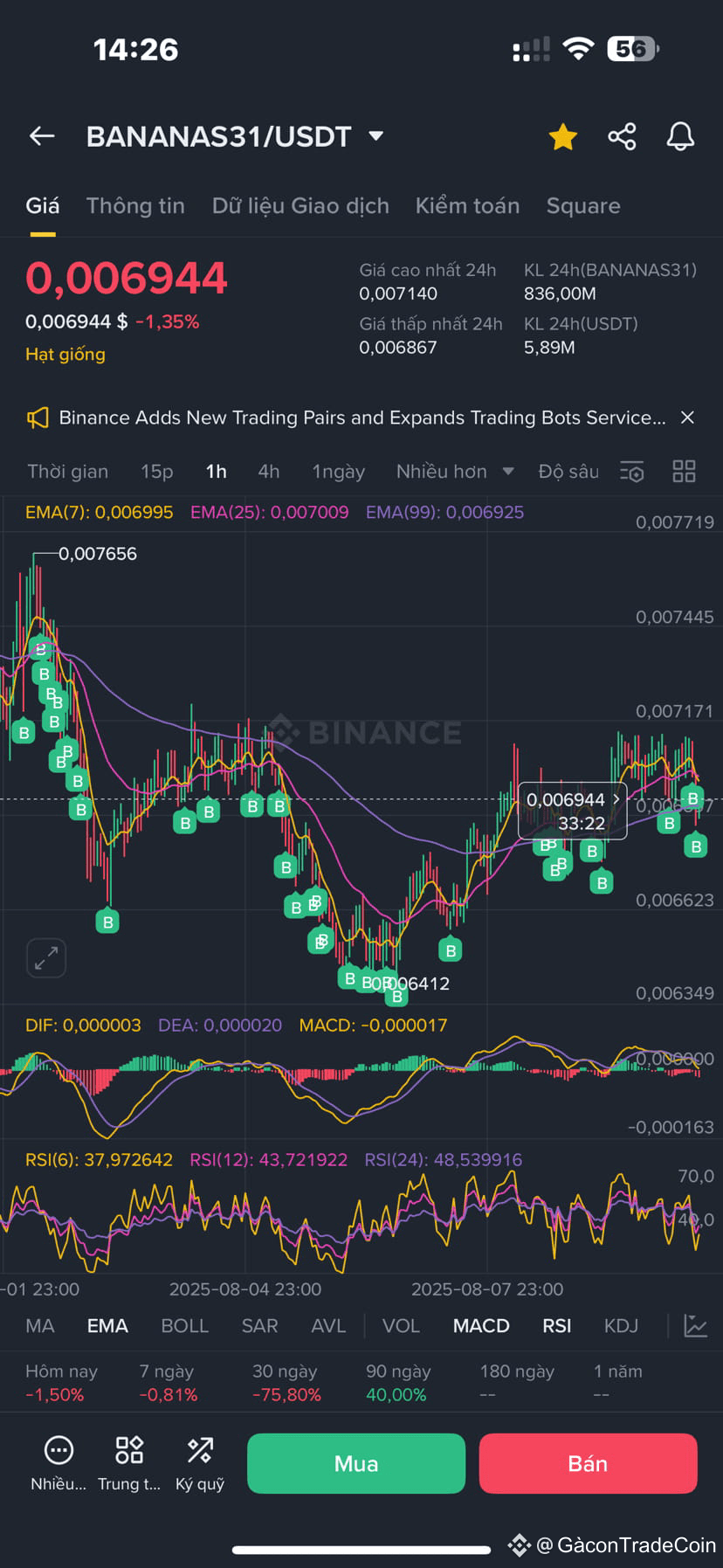Choose the 4h interval
Viewport: 723px width, 1568px height.
pyautogui.click(x=268, y=472)
